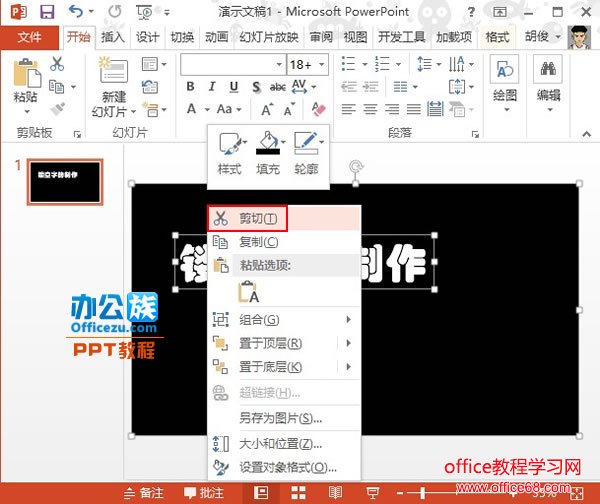
Task: Click the 备注 Notes button in the status bar
Action: coord(144,493)
